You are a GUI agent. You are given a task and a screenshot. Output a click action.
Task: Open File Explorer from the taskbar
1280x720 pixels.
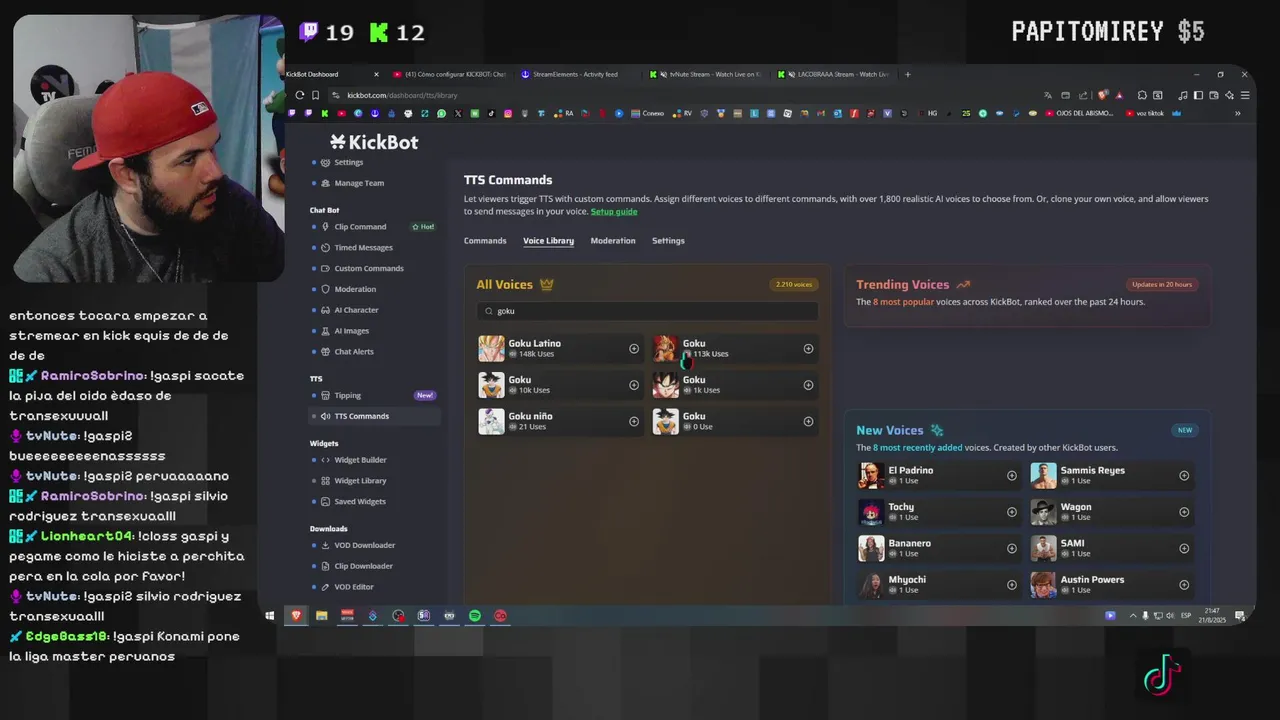click(x=321, y=615)
